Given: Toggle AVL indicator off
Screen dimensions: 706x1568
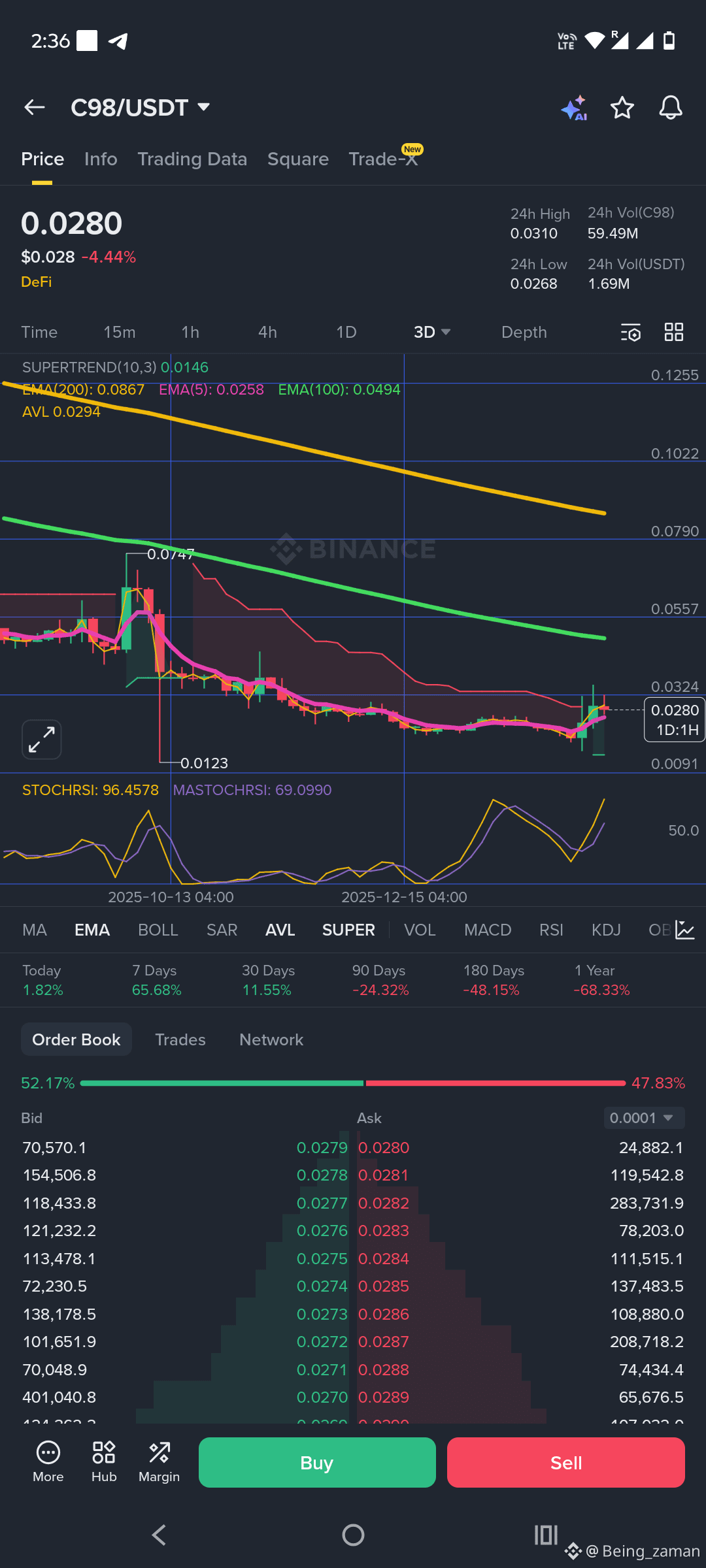Looking at the screenshot, I should tap(280, 930).
